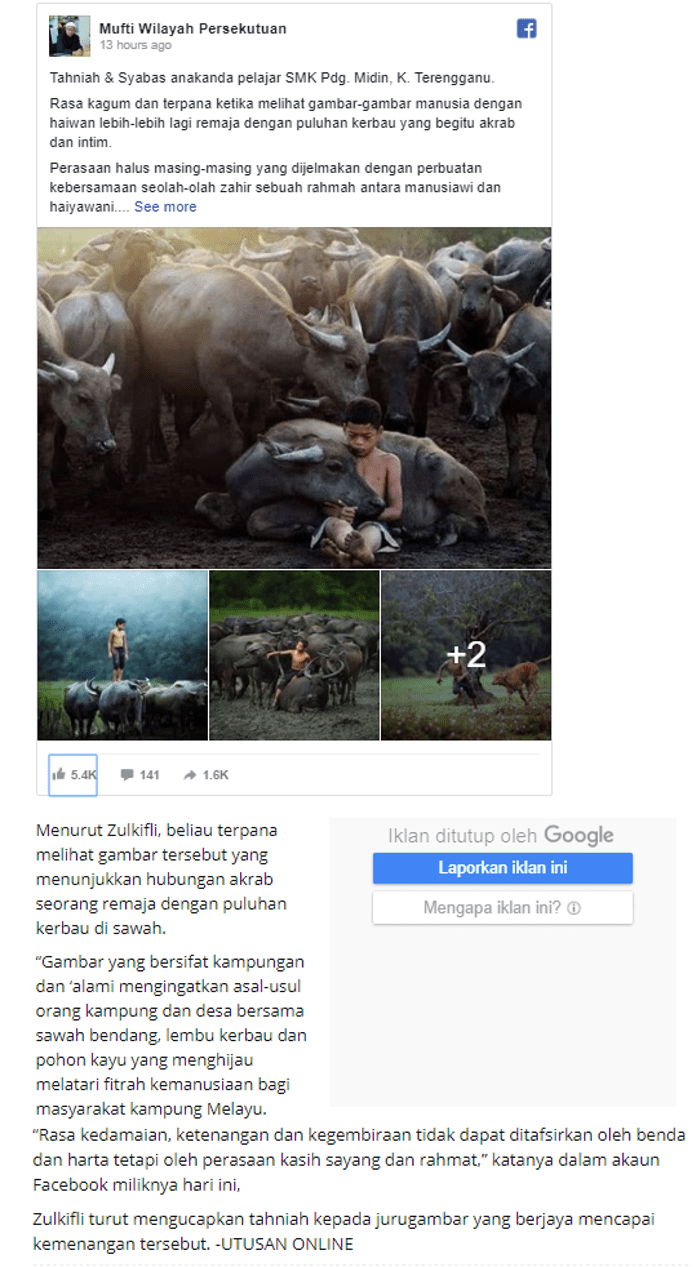Open Mufti Wilayah Persekutuan page name link
This screenshot has width=695, height=1267.
click(193, 28)
